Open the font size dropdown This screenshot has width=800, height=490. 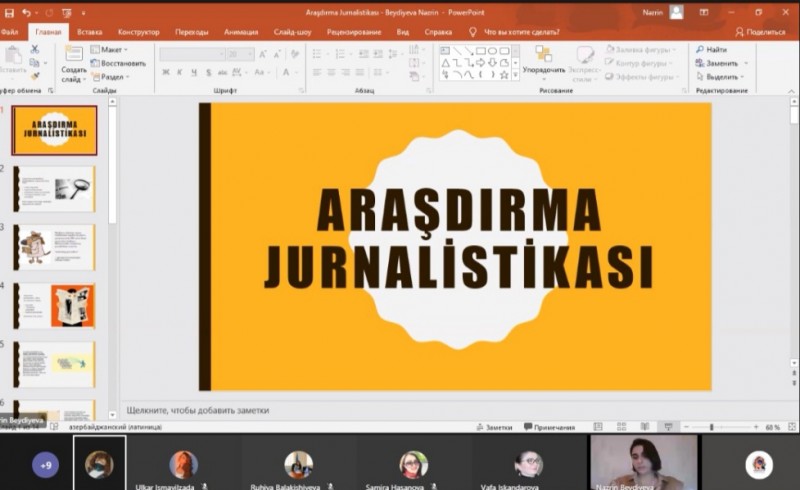click(x=250, y=54)
